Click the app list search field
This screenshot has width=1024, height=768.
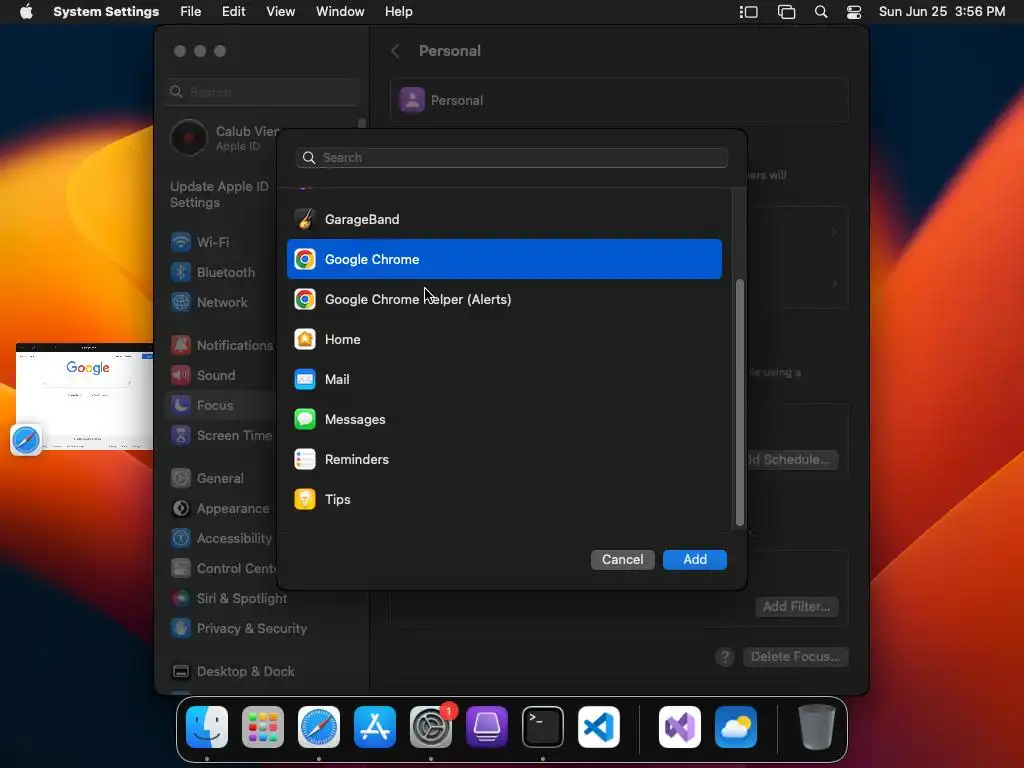tap(511, 157)
